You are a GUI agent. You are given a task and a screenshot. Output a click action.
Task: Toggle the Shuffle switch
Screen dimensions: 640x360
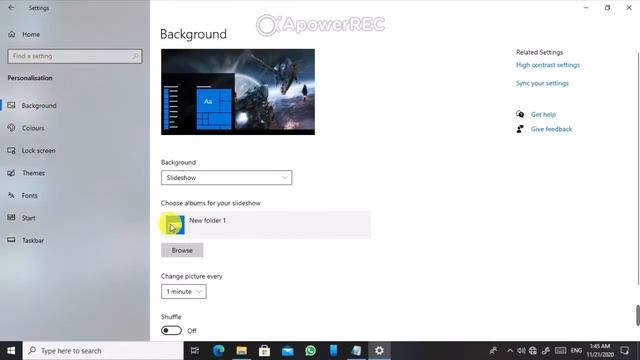(x=171, y=330)
